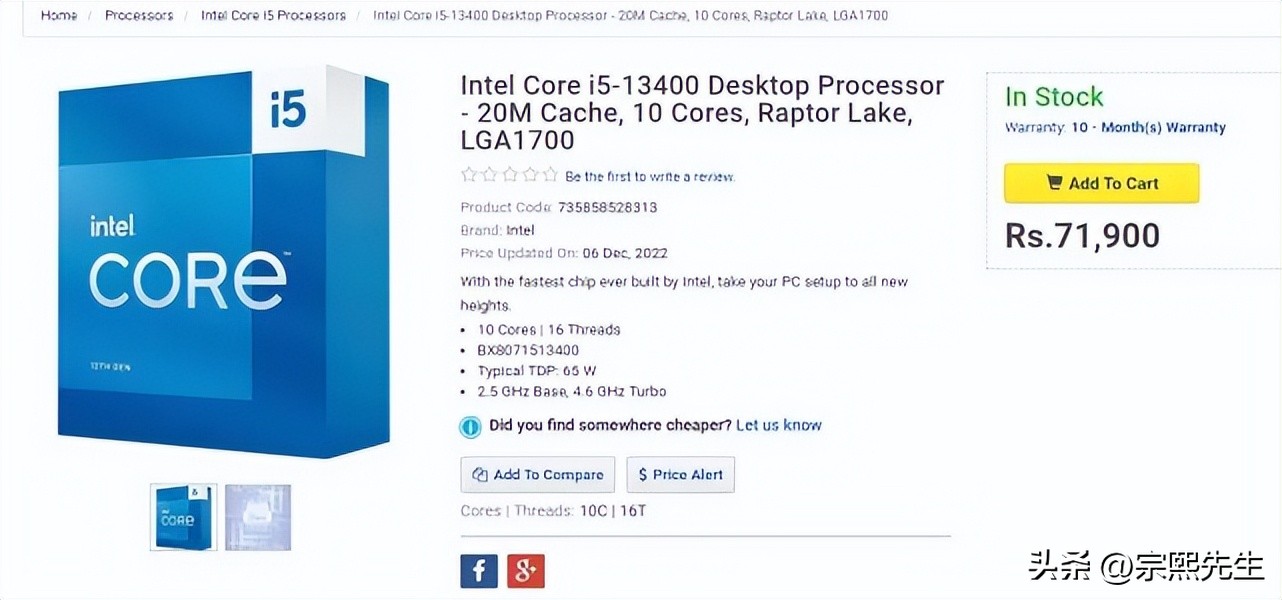Click the fifth review star
The width and height of the screenshot is (1282, 600).
(549, 175)
